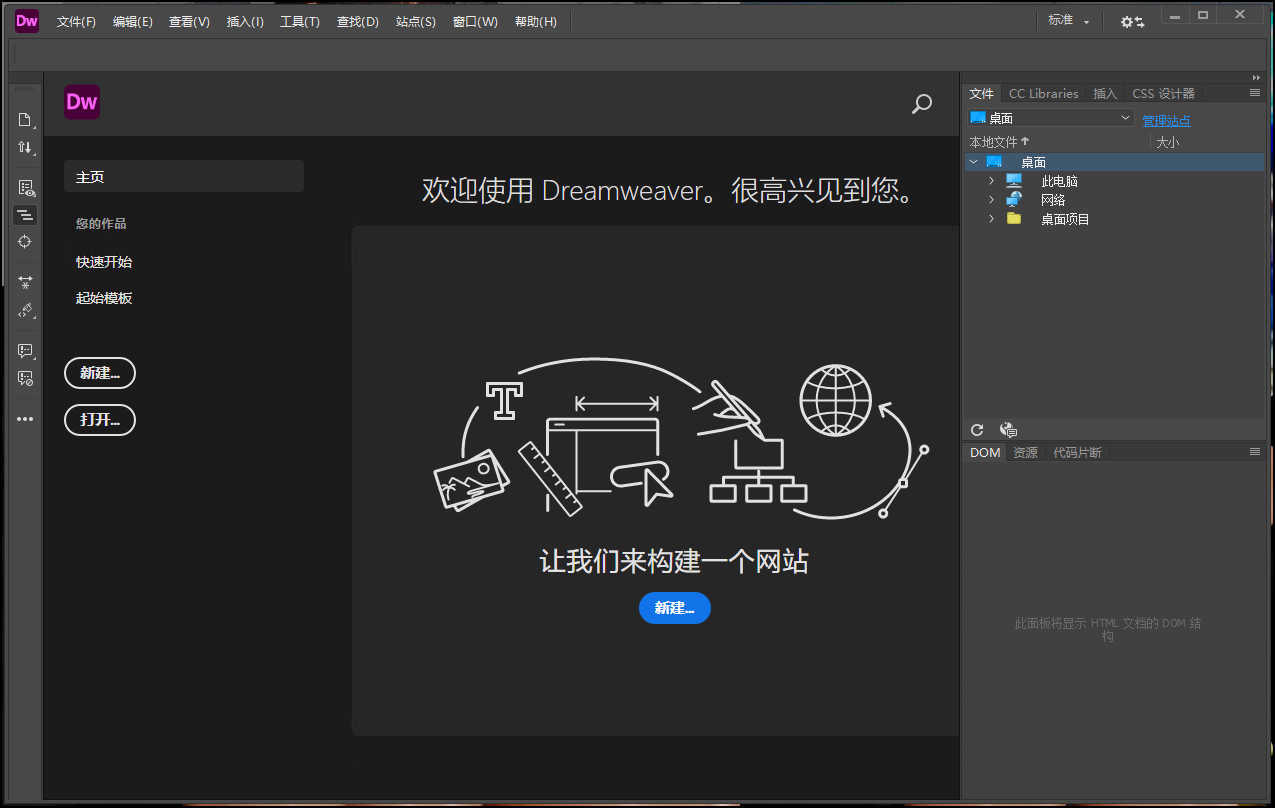Click the Open Documents icon in left toolbar
The height and width of the screenshot is (808, 1275).
coord(25,120)
